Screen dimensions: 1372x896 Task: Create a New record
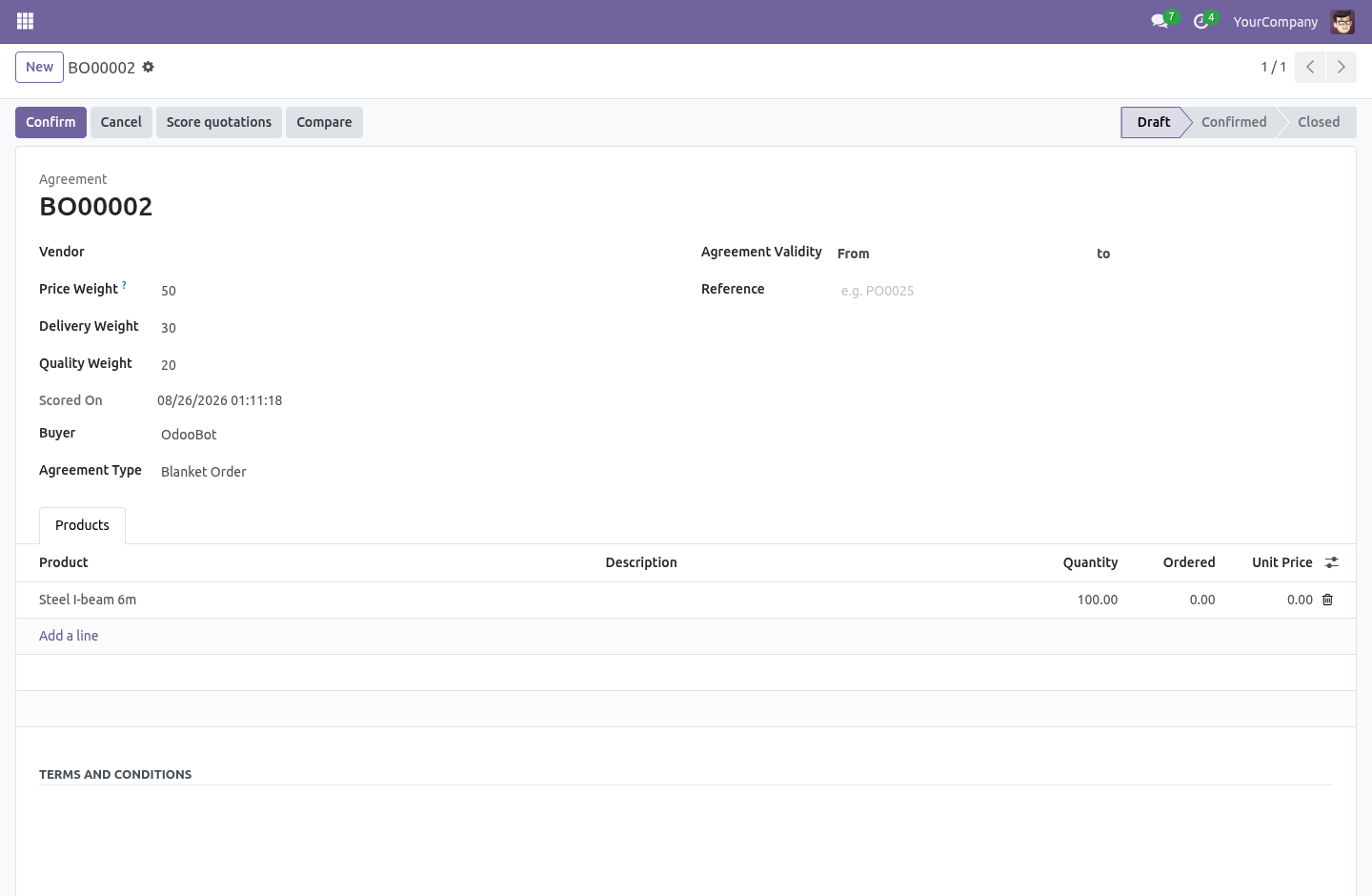[x=39, y=67]
